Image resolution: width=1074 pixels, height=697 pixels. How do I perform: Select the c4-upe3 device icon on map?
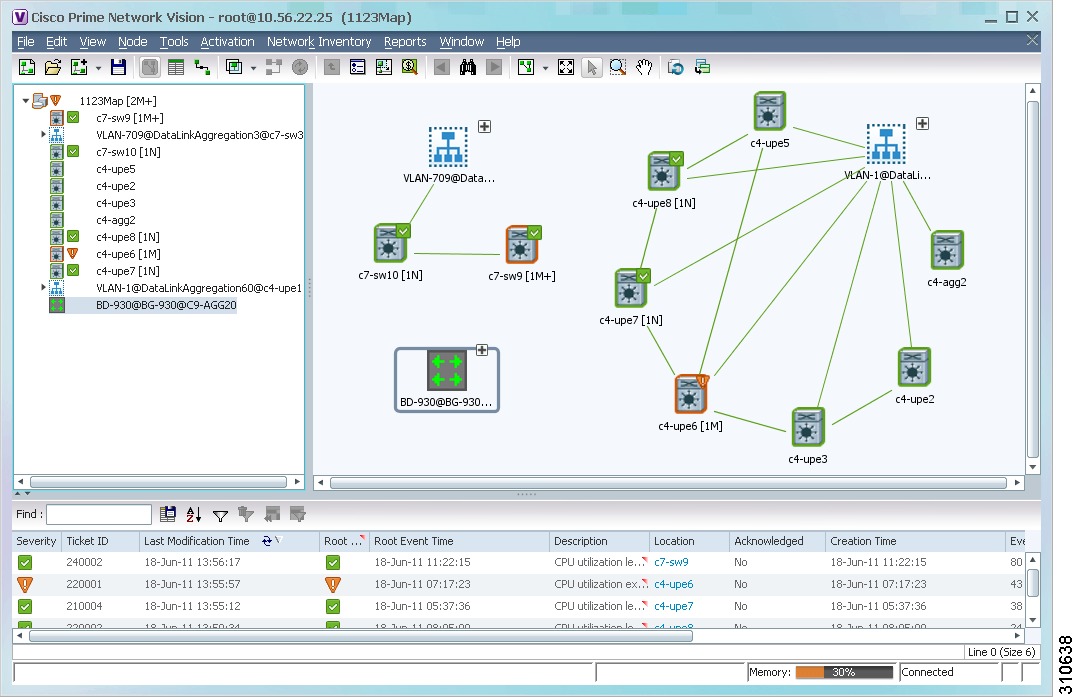(808, 427)
